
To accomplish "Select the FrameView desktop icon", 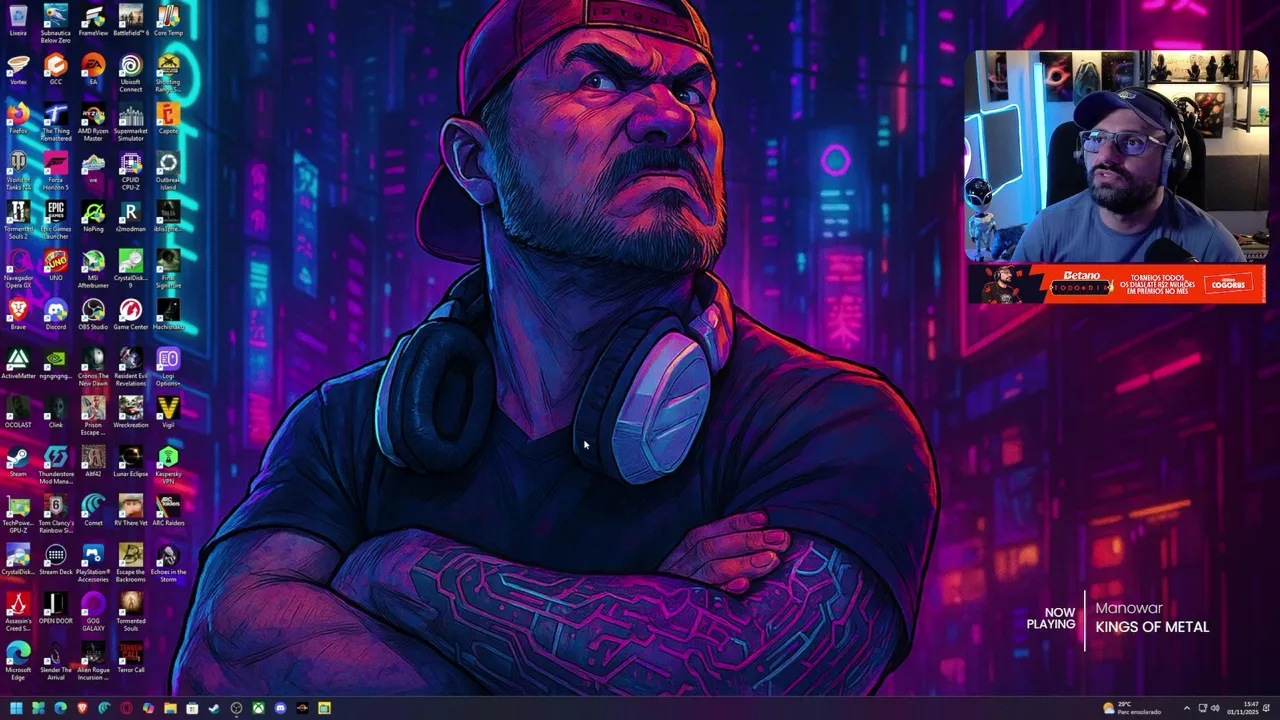I will pos(93,21).
